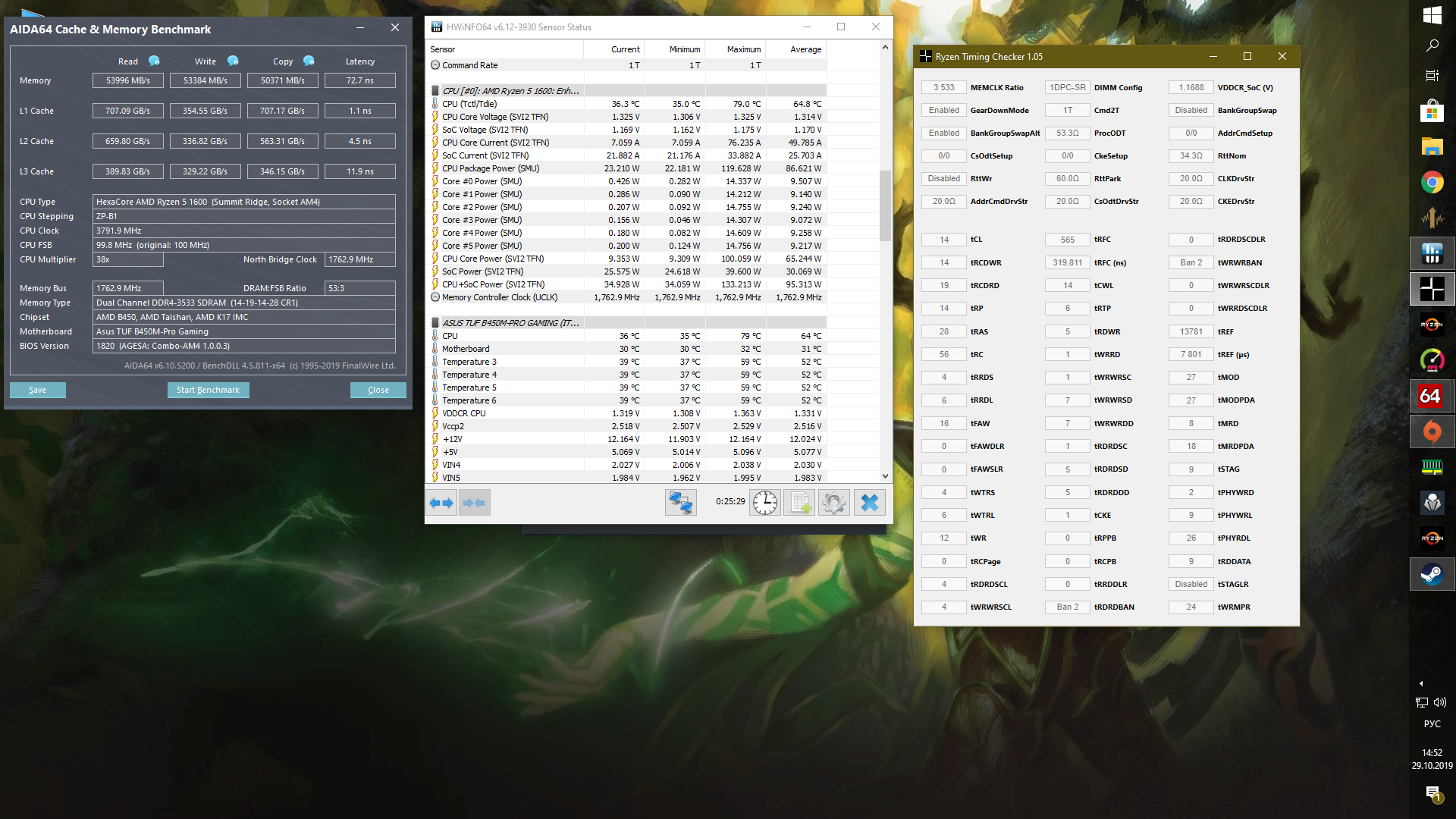Select the Memory Latency field 72.7 ns
This screenshot has height=819, width=1456.
360,80
